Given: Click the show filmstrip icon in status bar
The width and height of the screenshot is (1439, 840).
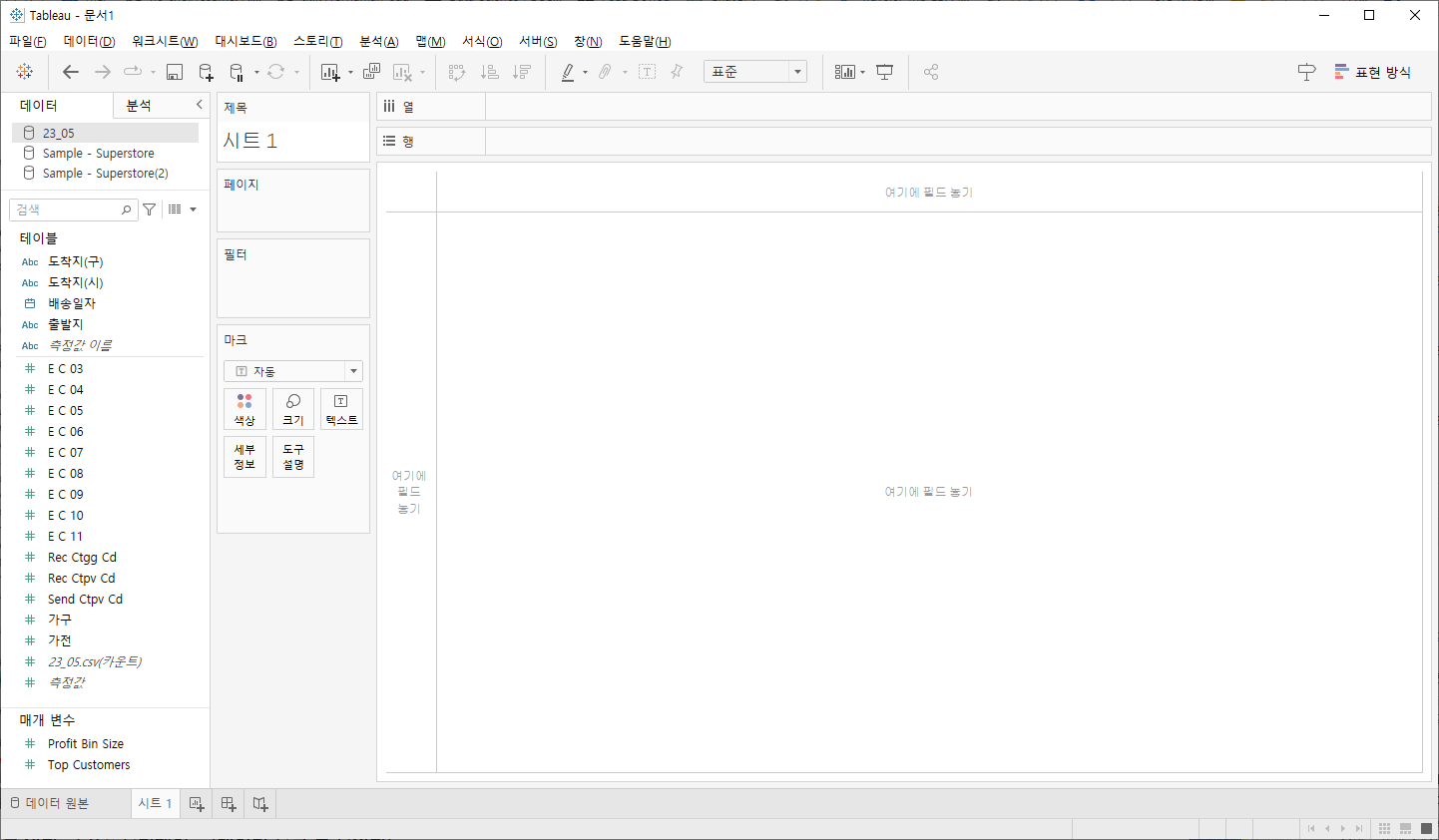Looking at the screenshot, I should pyautogui.click(x=1406, y=829).
